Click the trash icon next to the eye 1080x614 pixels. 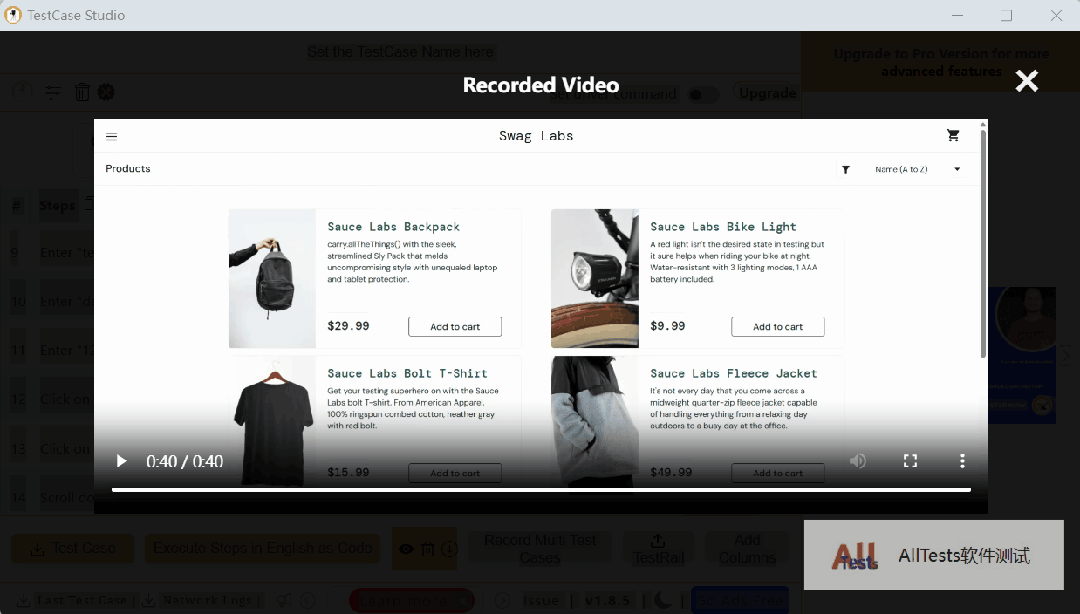pyautogui.click(x=428, y=549)
